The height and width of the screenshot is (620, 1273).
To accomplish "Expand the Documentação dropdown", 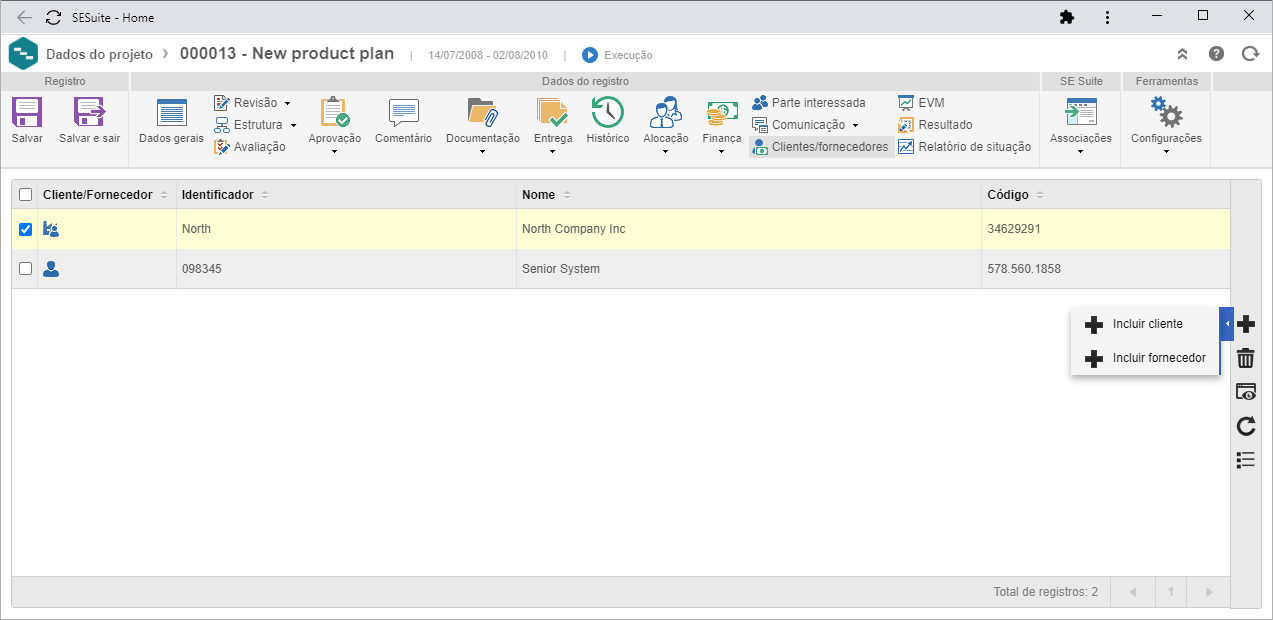I will click(x=483, y=152).
